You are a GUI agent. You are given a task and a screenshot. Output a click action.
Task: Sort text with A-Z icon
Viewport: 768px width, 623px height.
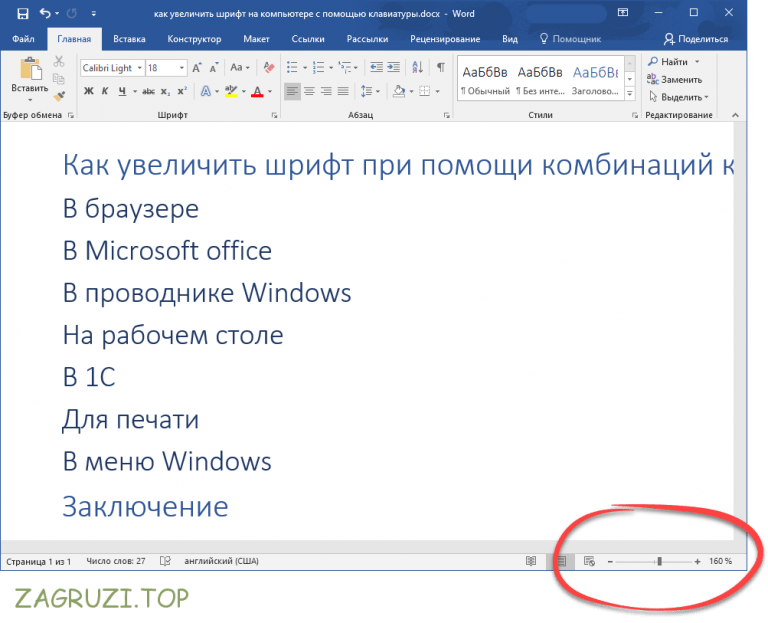click(x=418, y=67)
